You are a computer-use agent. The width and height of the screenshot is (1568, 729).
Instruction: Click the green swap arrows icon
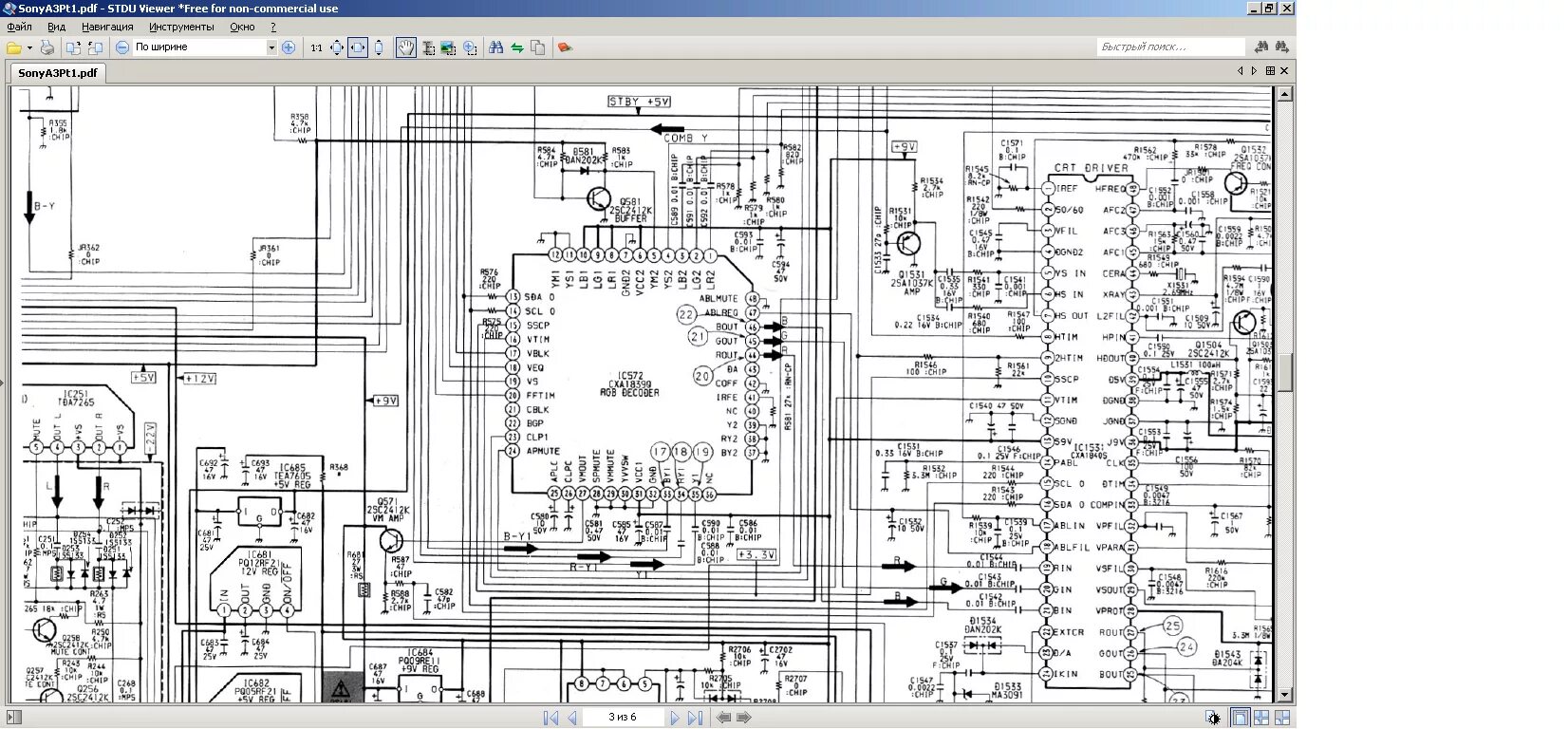tap(517, 47)
